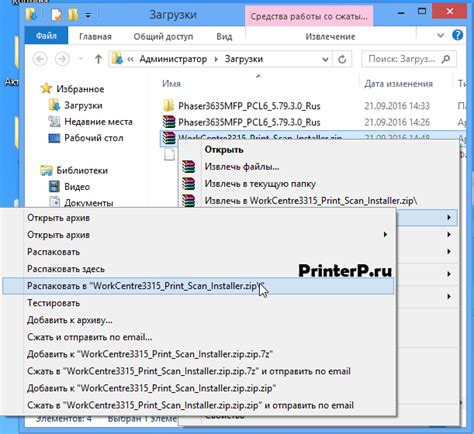The height and width of the screenshot is (434, 474).
Task: Open Рабочий стол in navigation pane
Action: pyautogui.click(x=94, y=138)
